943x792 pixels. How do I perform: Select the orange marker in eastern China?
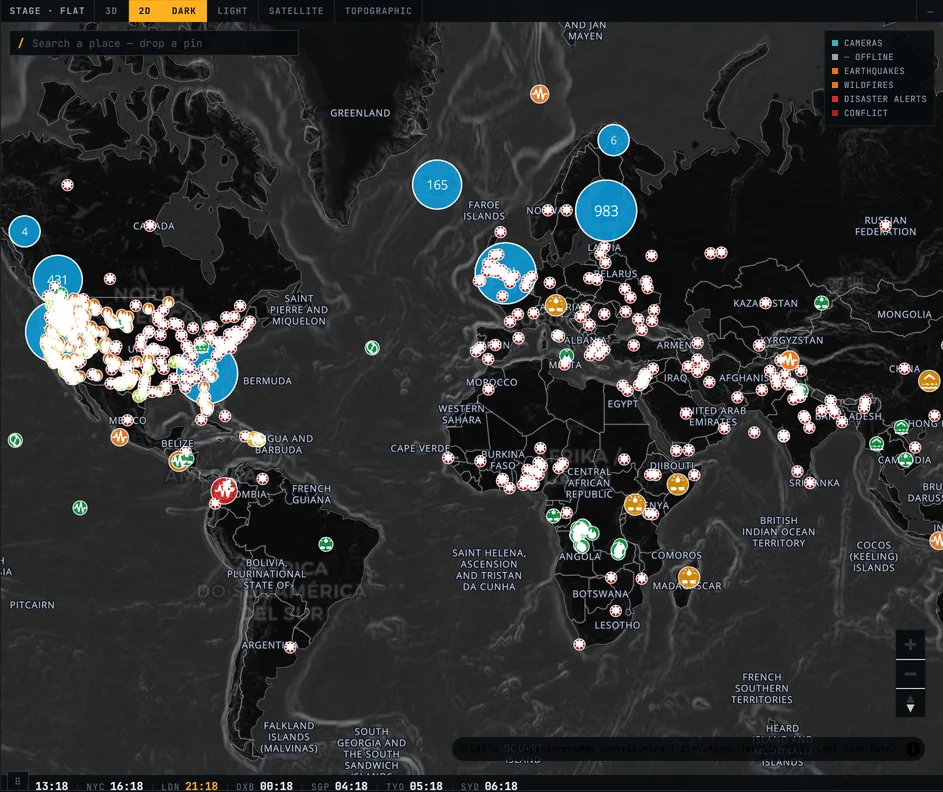click(929, 381)
